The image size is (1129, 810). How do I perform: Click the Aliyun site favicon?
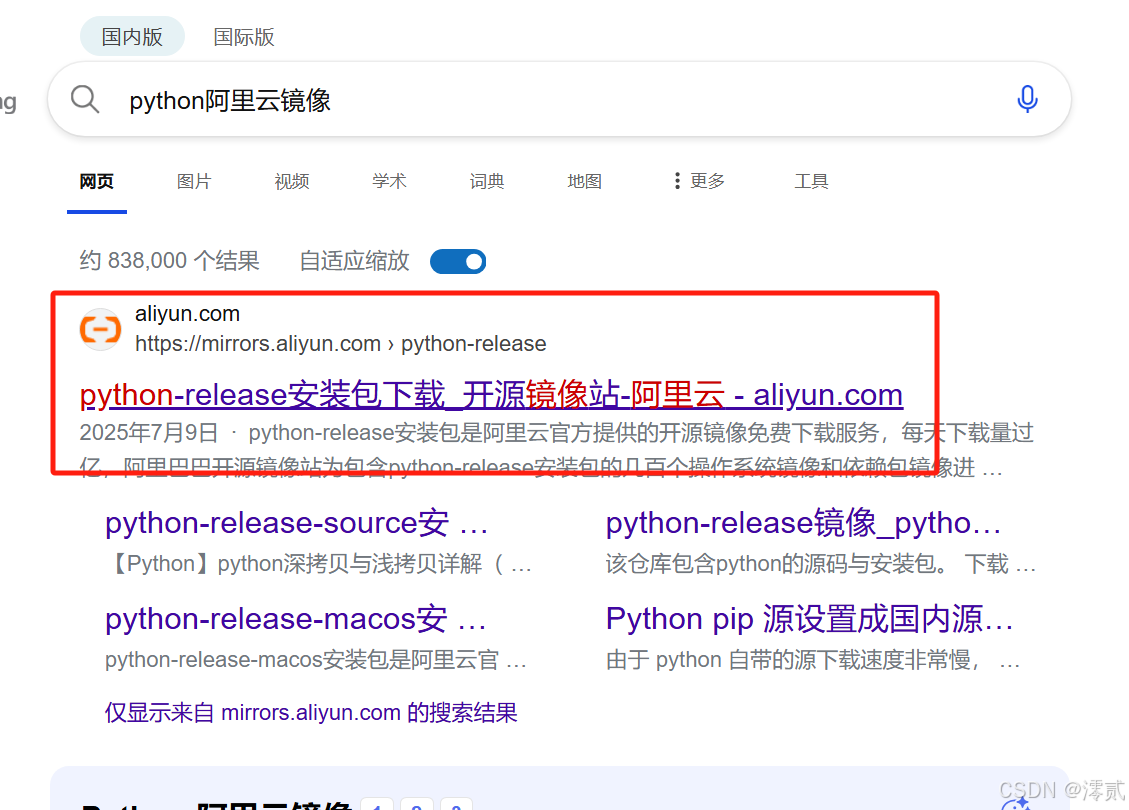(x=100, y=330)
